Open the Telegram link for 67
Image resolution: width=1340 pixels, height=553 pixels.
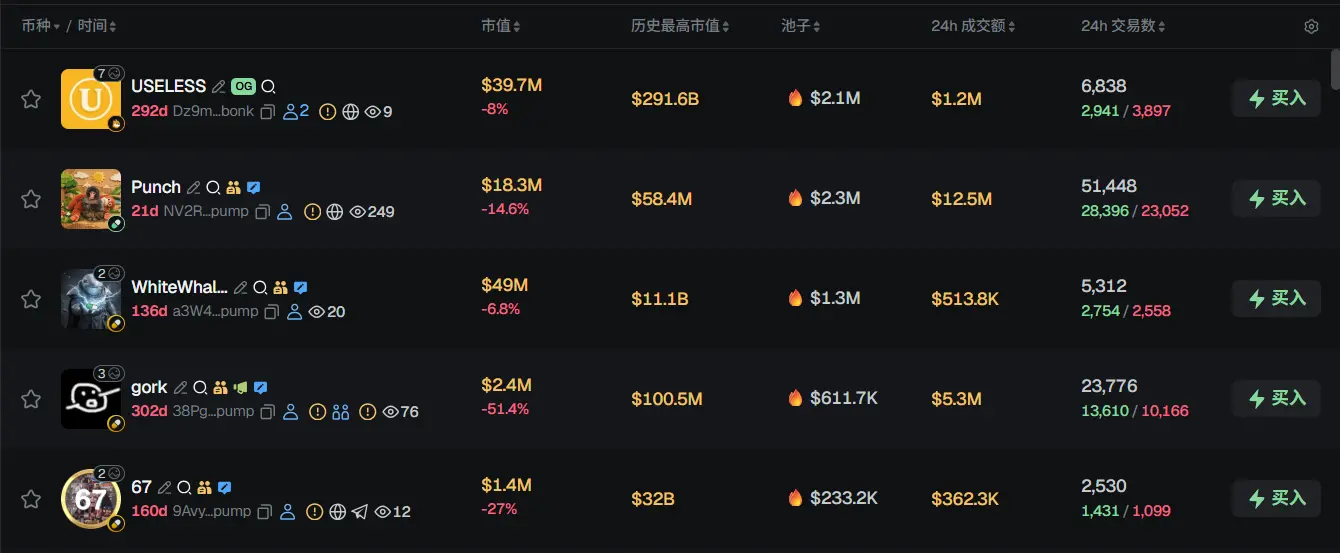click(x=360, y=512)
